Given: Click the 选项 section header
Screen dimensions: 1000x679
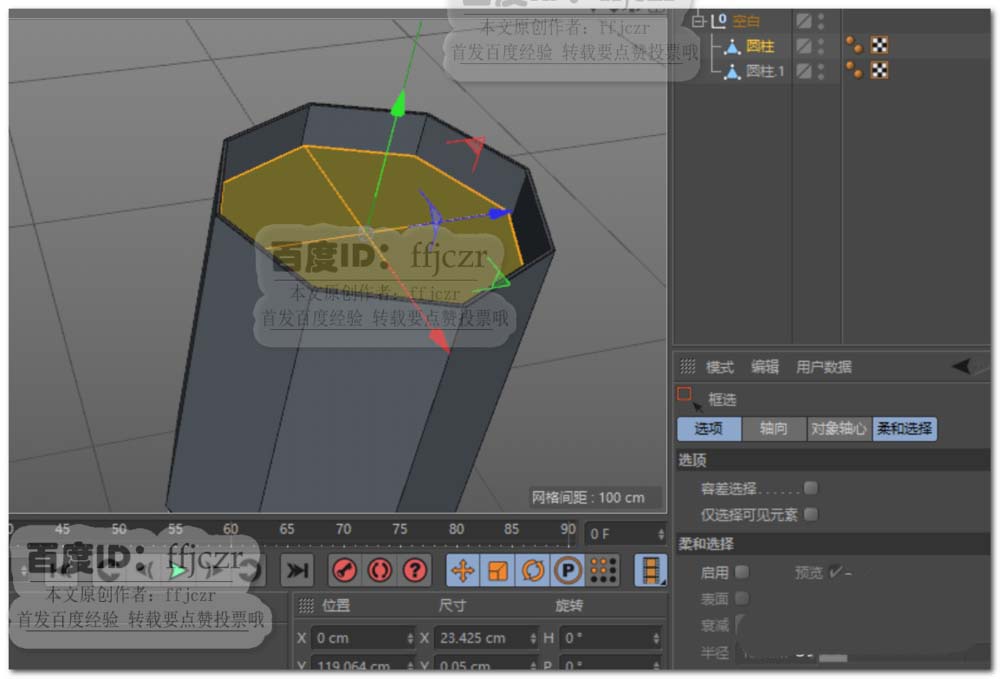Looking at the screenshot, I should click(832, 460).
